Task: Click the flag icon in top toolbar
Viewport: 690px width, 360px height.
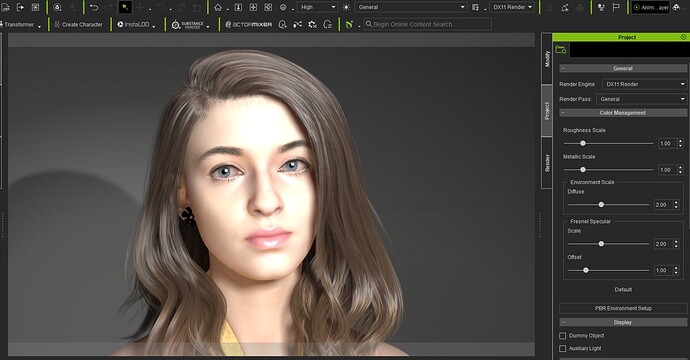Action: [x=616, y=7]
